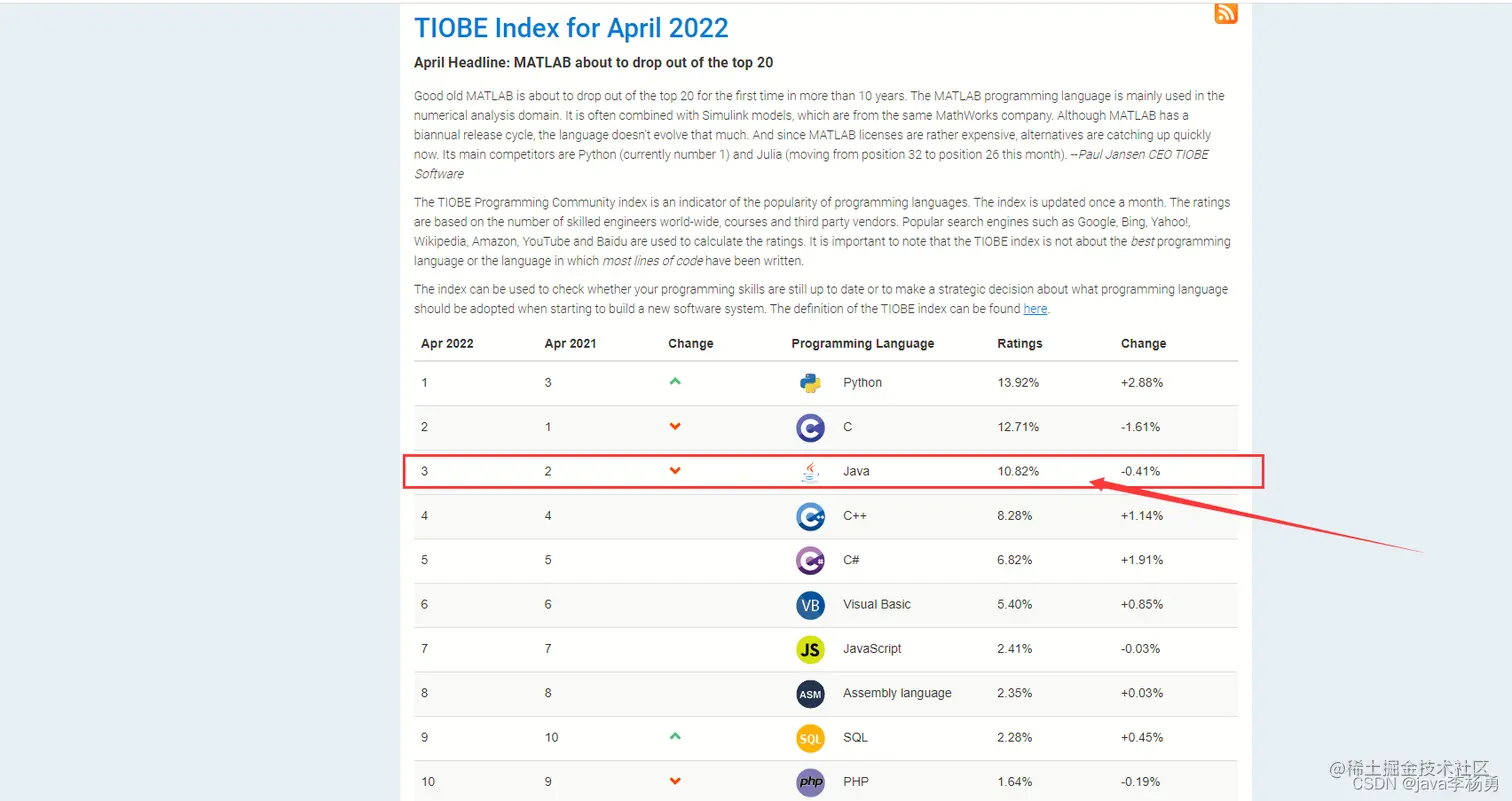Click the 6.82% rating value
Image resolution: width=1512 pixels, height=801 pixels.
(x=1015, y=560)
